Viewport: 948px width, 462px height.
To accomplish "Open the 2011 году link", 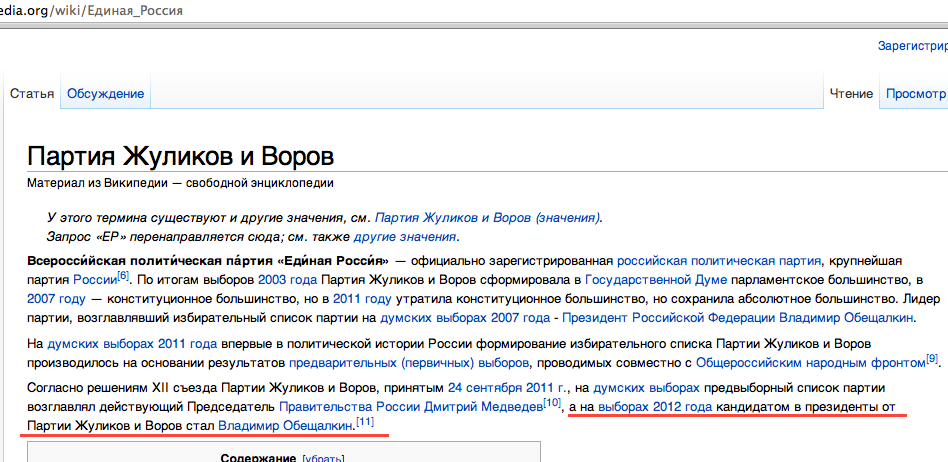I will click(362, 299).
